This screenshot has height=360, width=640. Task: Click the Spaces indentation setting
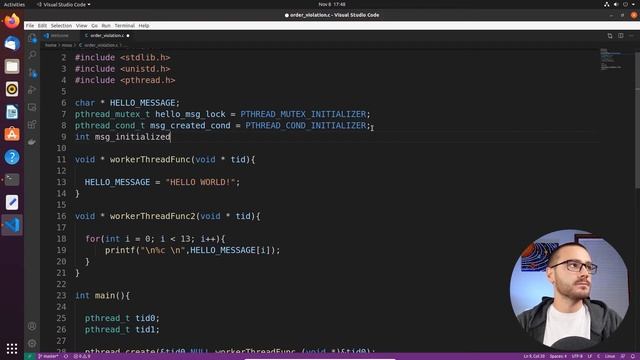tap(558, 356)
